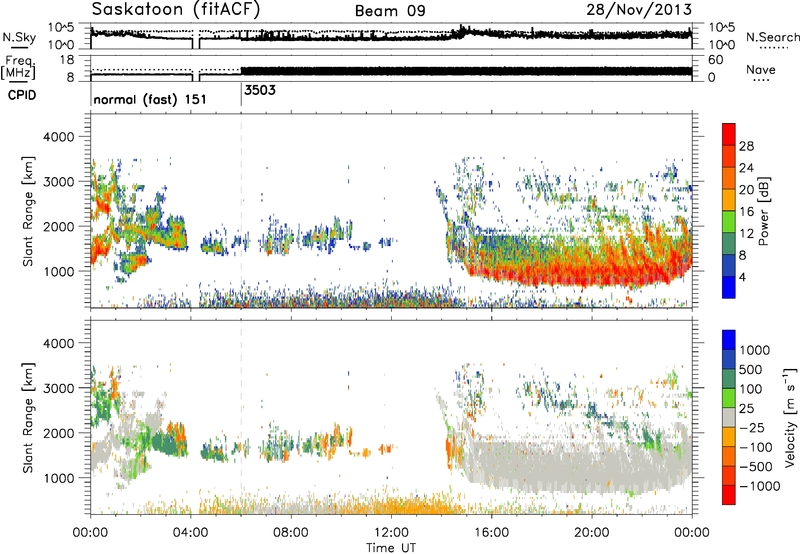The height and width of the screenshot is (554, 800).
Task: Click the "3503" CPID text
Action: pyautogui.click(x=260, y=90)
